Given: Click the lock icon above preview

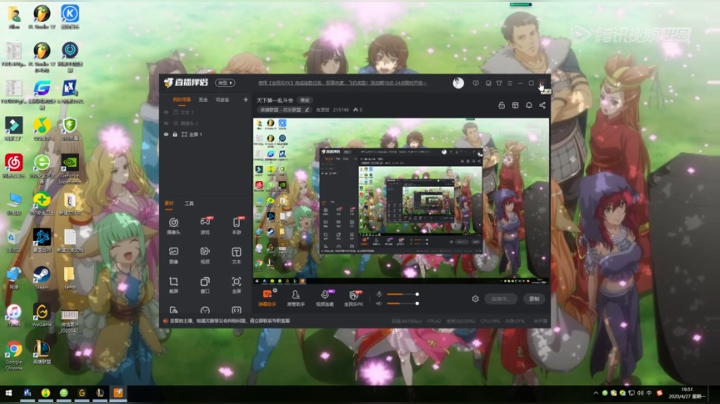Looking at the screenshot, I should tap(501, 105).
